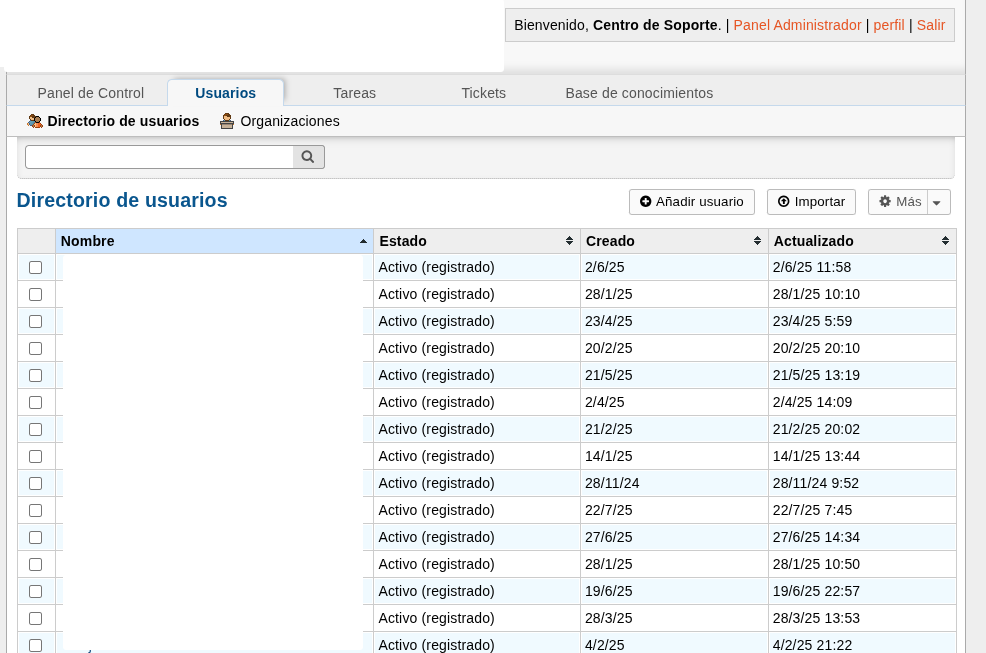986x653 pixels.
Task: Sort by the Nombre column header
Action: click(87, 241)
